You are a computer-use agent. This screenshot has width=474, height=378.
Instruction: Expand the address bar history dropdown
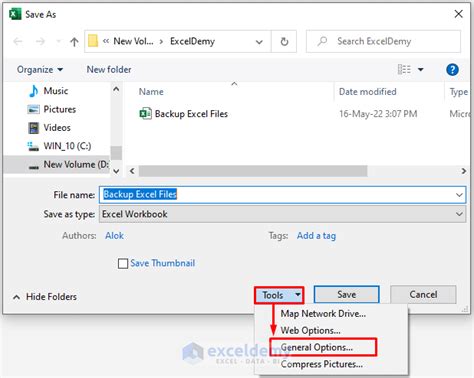click(259, 42)
